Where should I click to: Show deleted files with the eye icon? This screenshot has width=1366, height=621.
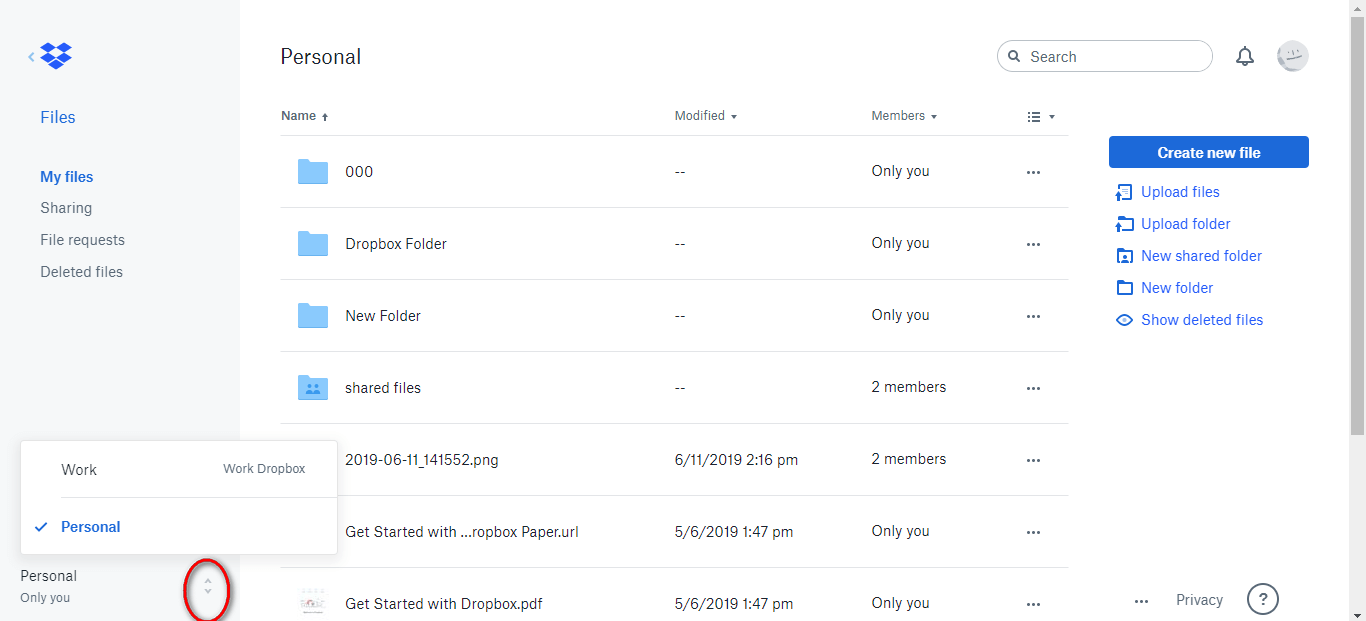(x=1124, y=320)
